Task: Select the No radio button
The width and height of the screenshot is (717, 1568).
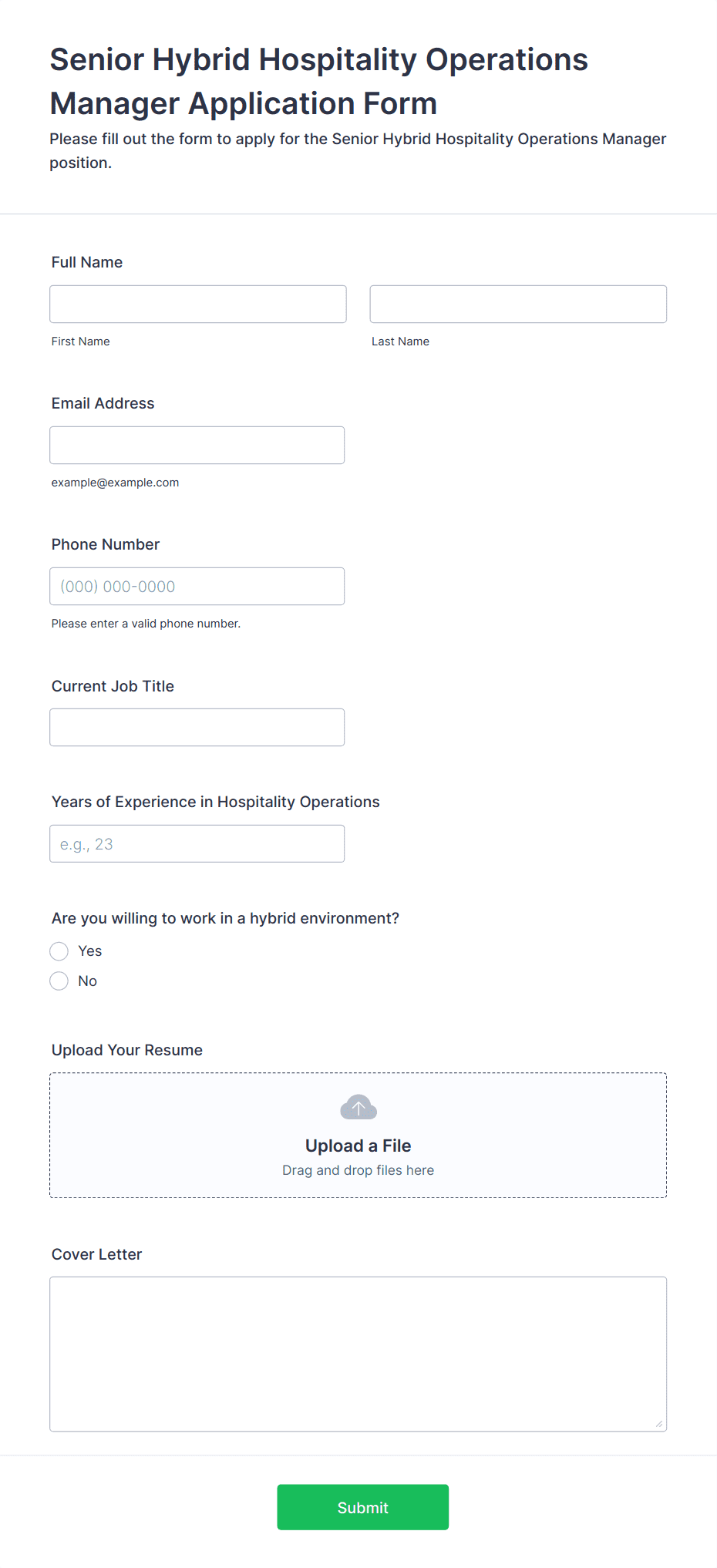Action: pyautogui.click(x=59, y=981)
